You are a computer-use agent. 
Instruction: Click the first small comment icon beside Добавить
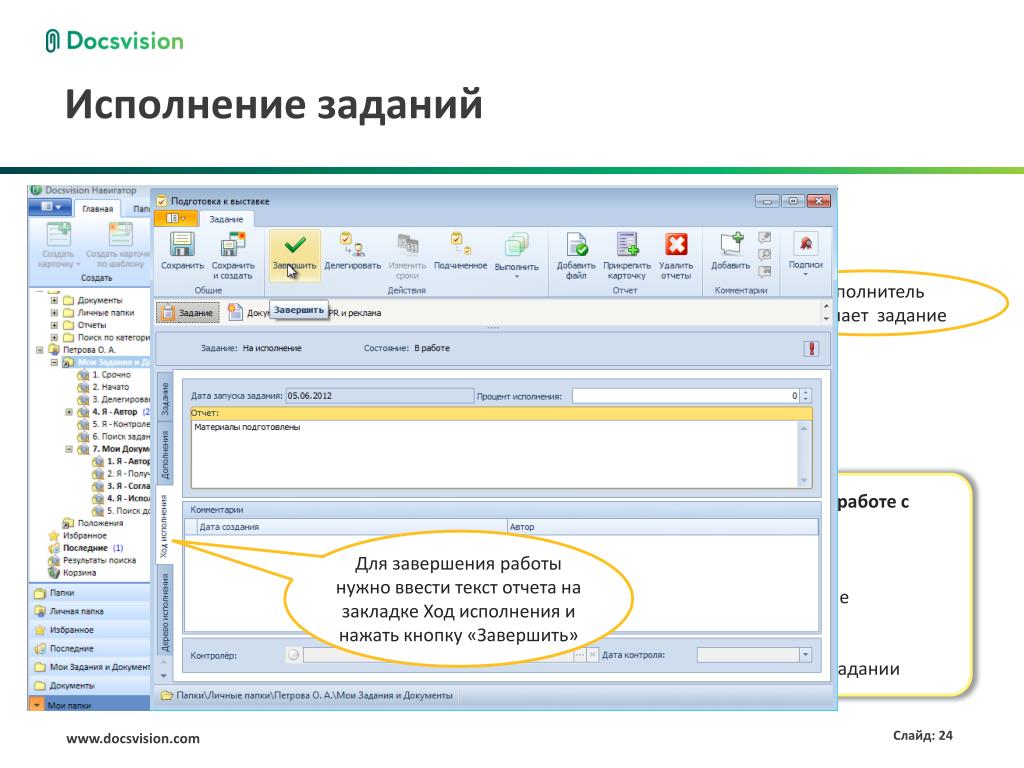[x=765, y=238]
